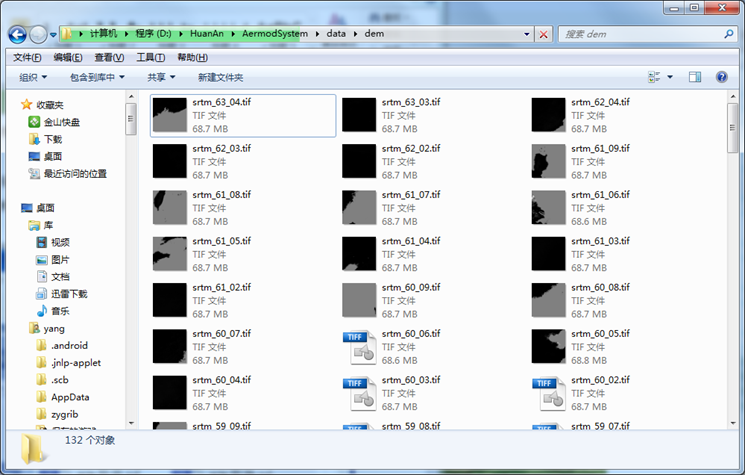Click the Back navigation arrow button

coord(17,34)
